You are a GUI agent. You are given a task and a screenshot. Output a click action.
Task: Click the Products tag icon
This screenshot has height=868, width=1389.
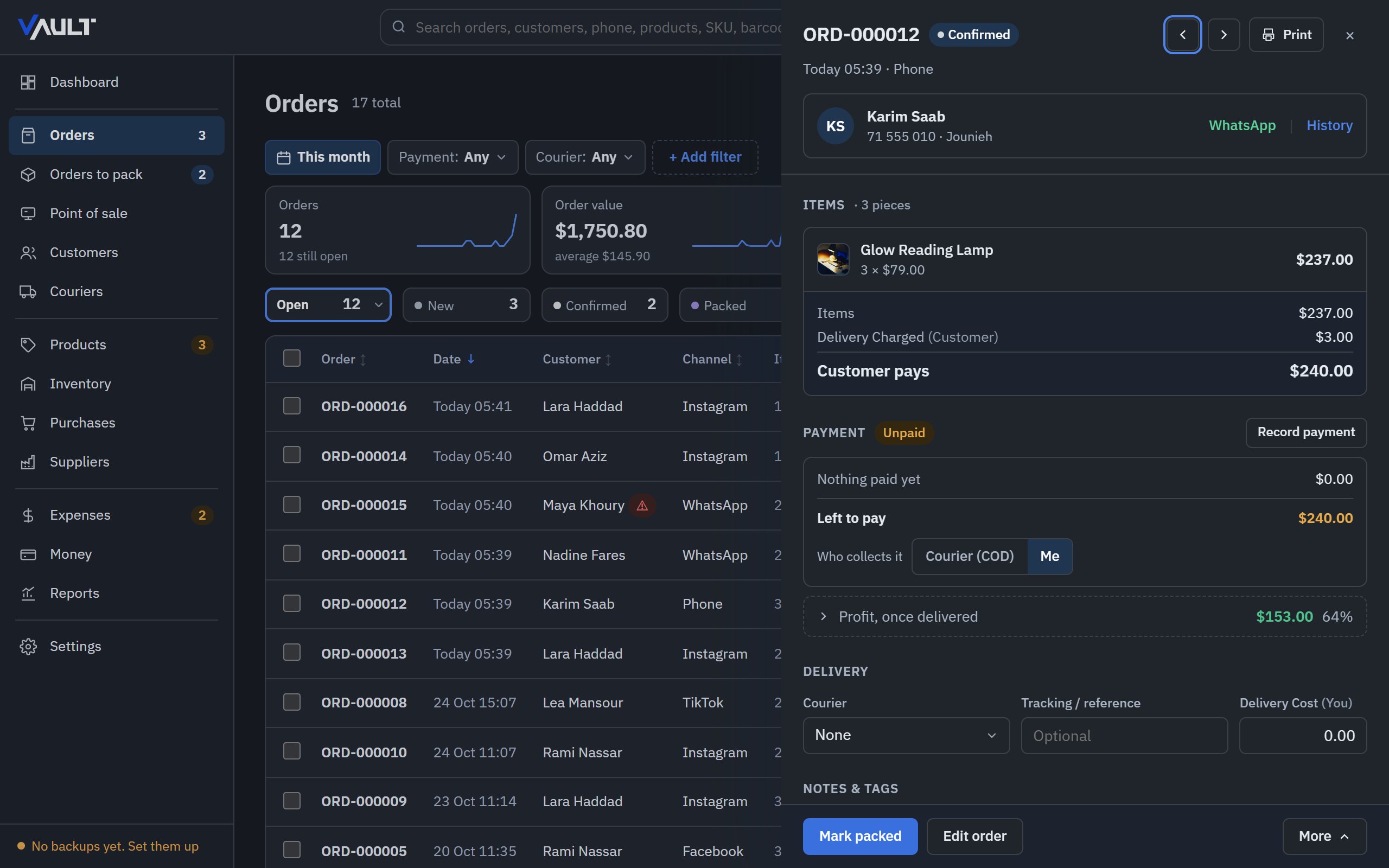[28, 344]
